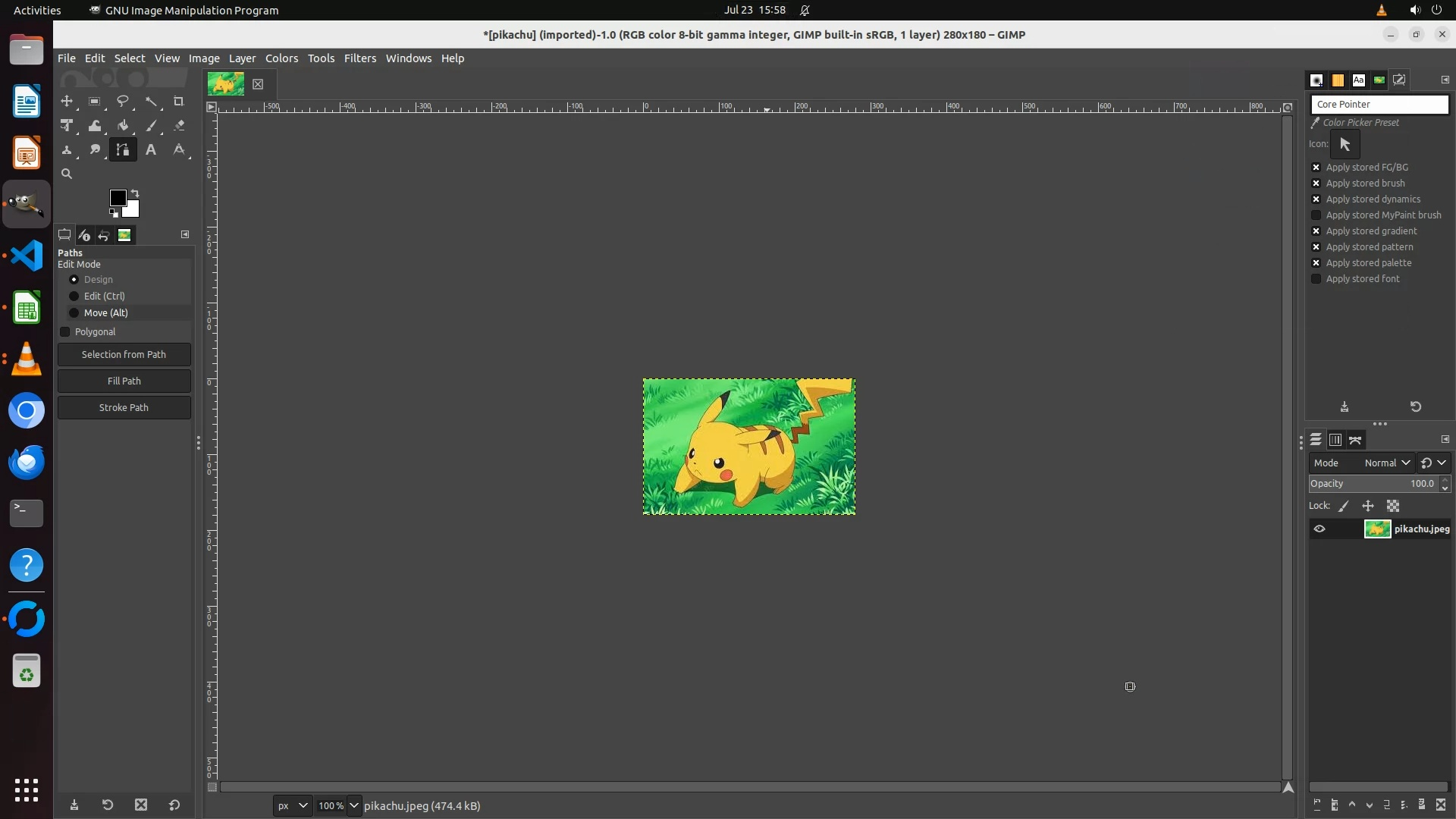
Task: Choose the Edit (Ctrl) radio option
Action: point(74,296)
